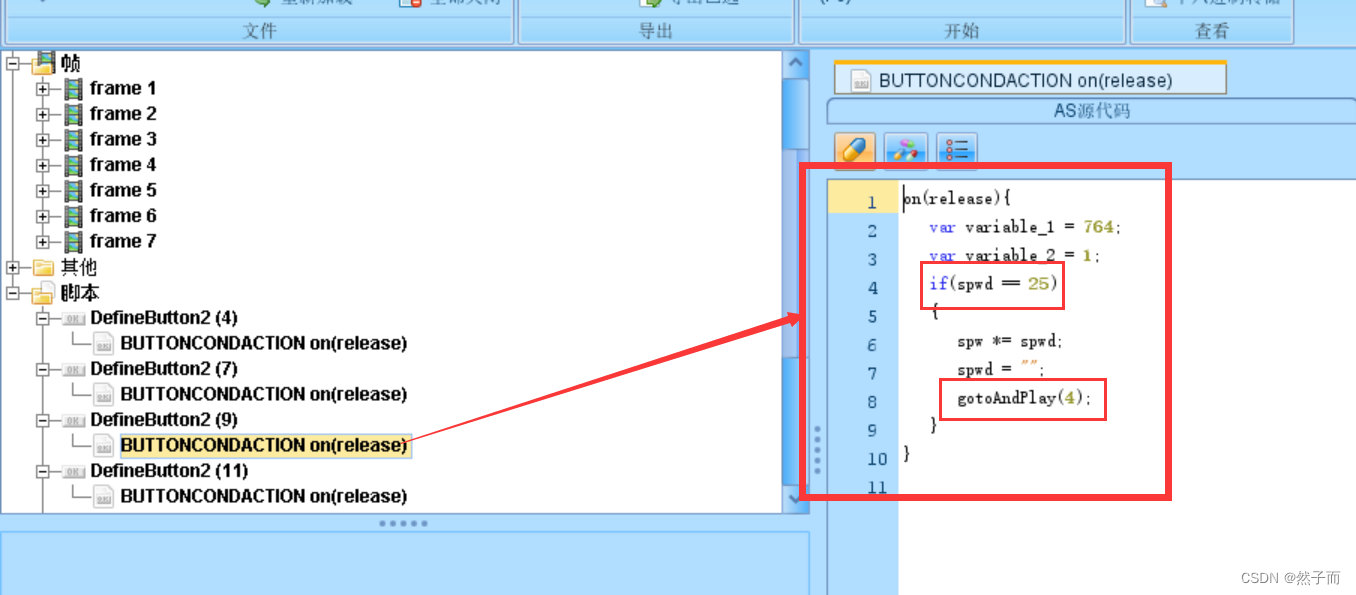Collapse the DefineButton2 (9) node
1356x595 pixels.
point(43,420)
